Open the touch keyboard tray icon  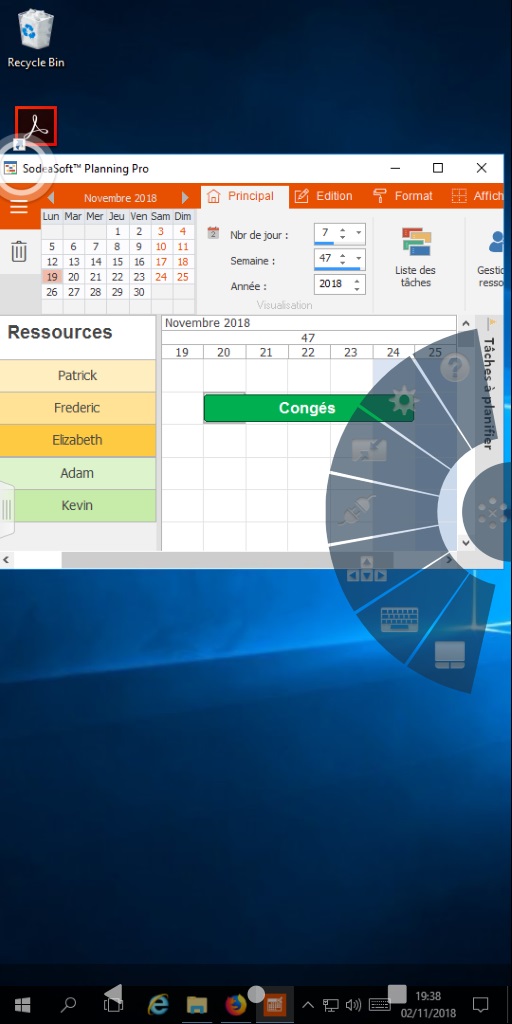point(379,1005)
